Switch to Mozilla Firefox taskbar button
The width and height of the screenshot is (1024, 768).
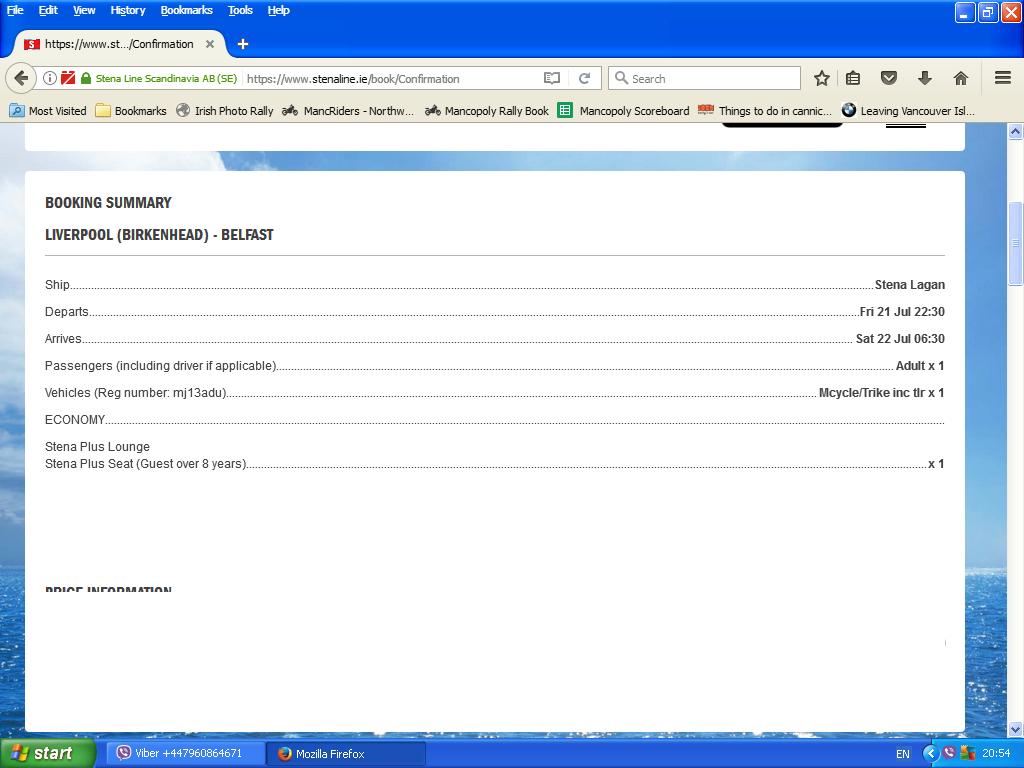347,754
